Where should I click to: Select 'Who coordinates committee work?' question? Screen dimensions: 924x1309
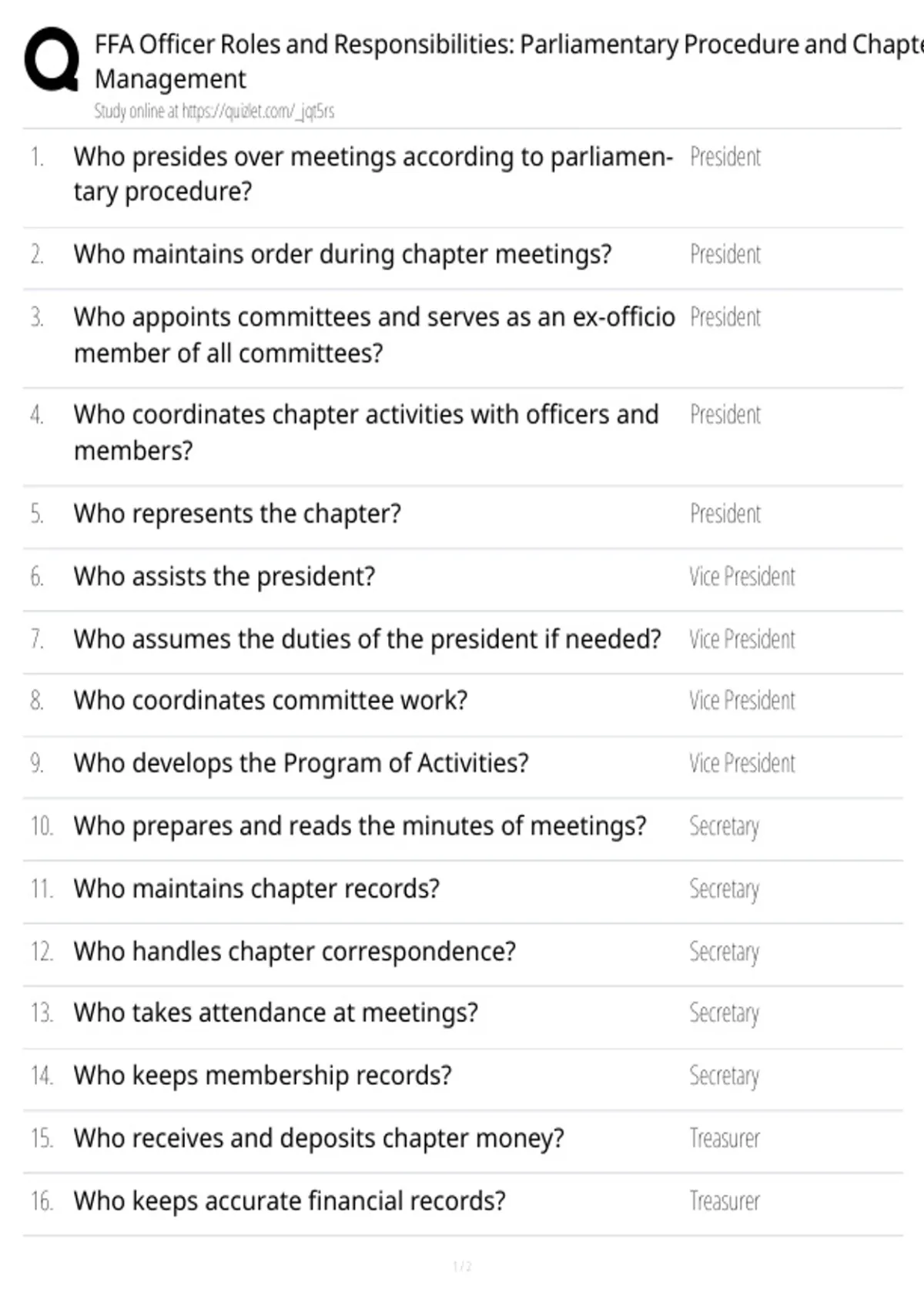coord(270,701)
